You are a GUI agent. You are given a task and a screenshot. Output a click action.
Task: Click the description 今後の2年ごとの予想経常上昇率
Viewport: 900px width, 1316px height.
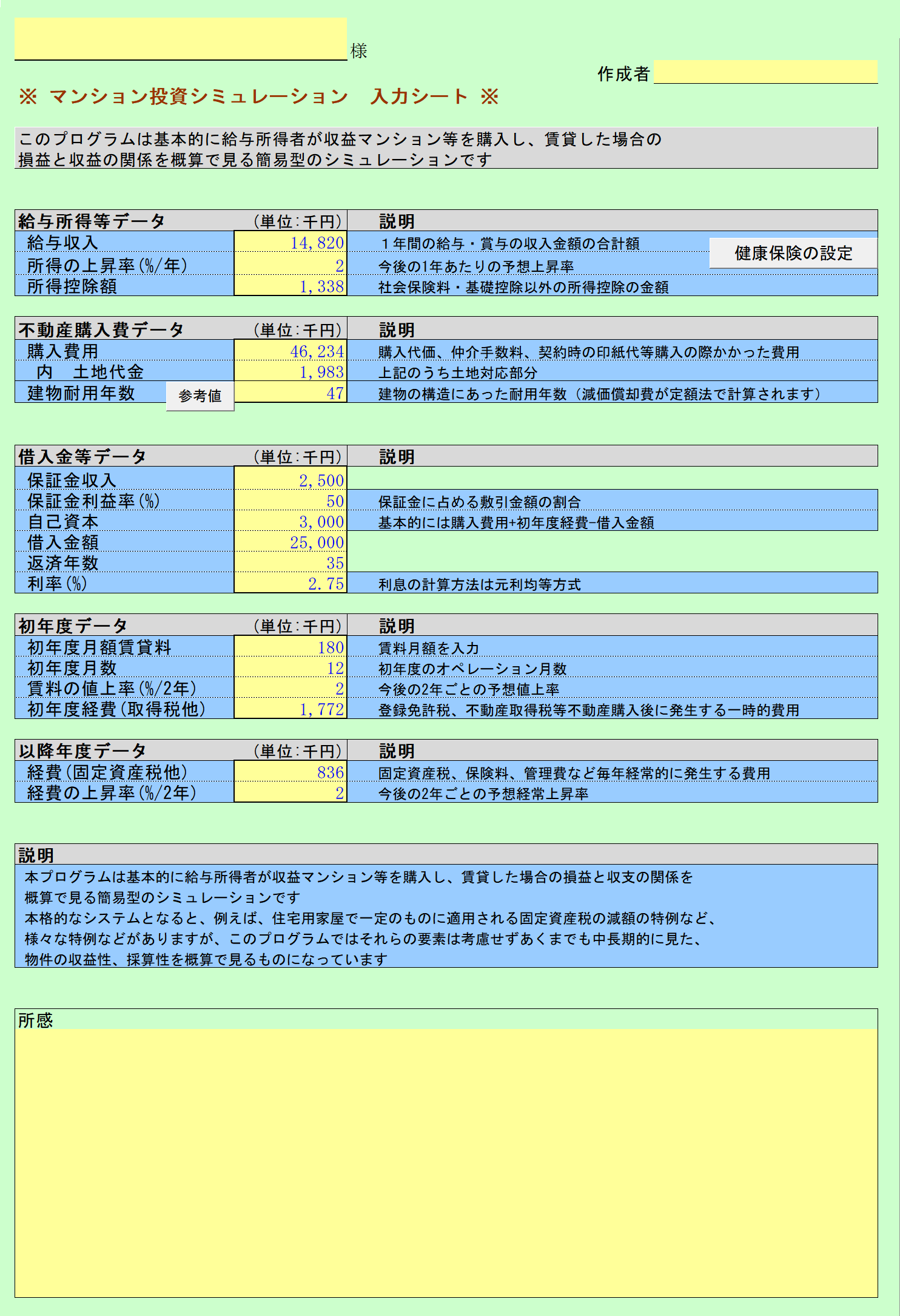483,794
